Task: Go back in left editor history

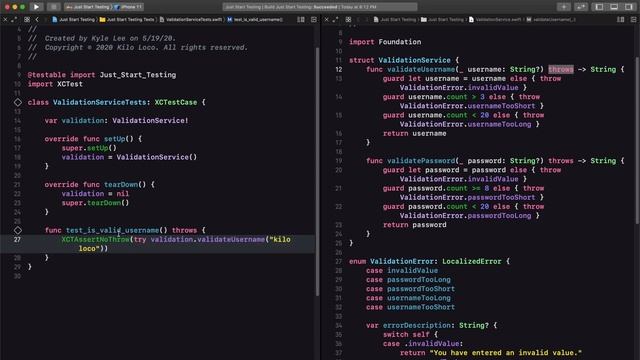Action: click(x=37, y=19)
